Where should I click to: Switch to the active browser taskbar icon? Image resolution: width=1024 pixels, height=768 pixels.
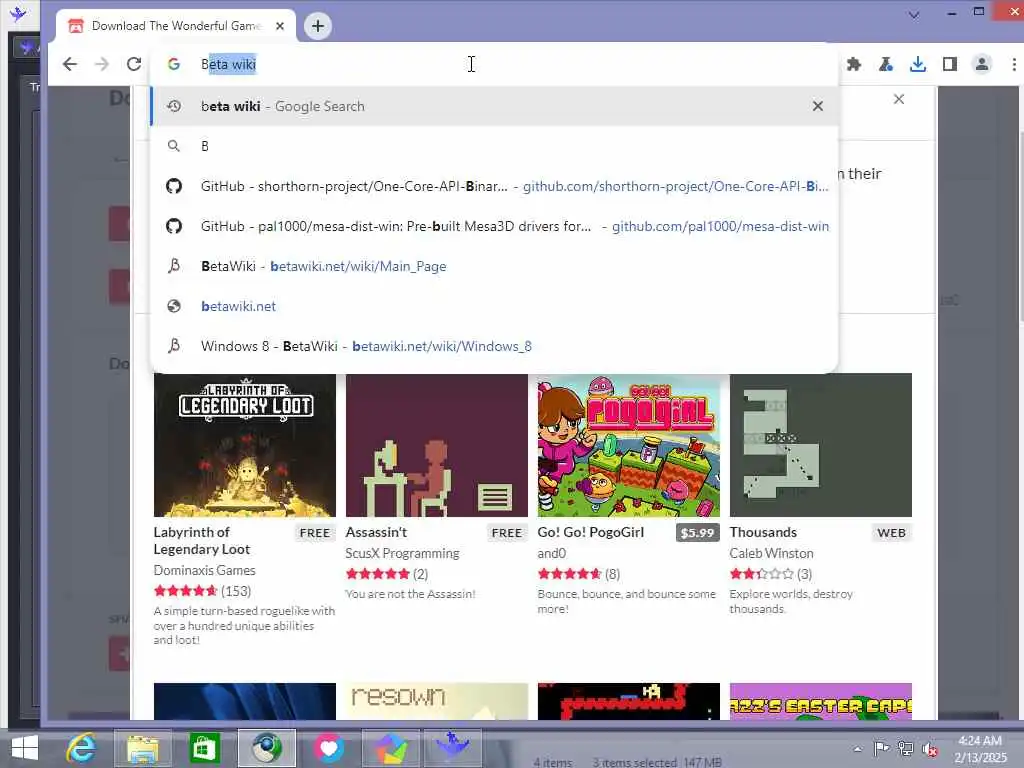click(x=266, y=748)
